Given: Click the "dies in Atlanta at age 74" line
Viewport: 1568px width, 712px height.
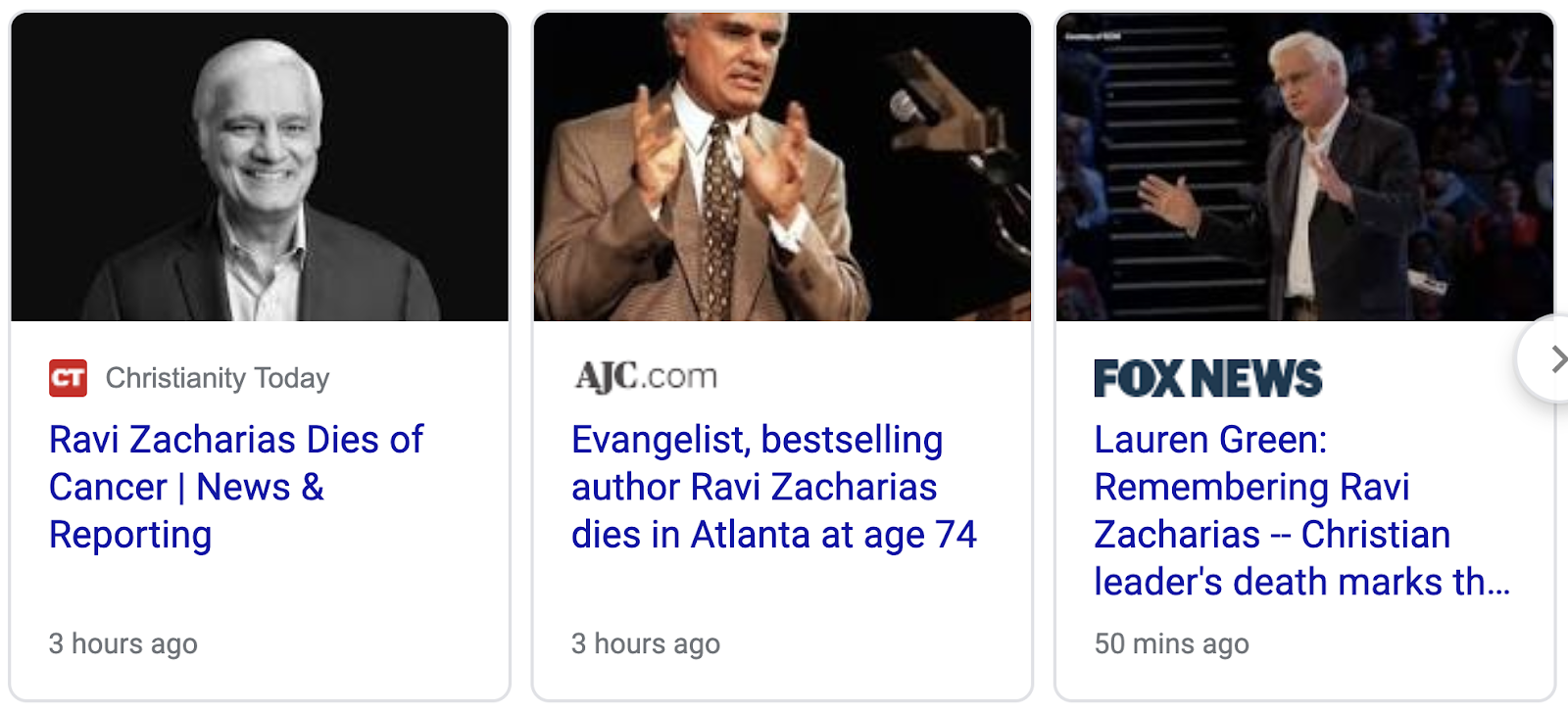Looking at the screenshot, I should 774,535.
